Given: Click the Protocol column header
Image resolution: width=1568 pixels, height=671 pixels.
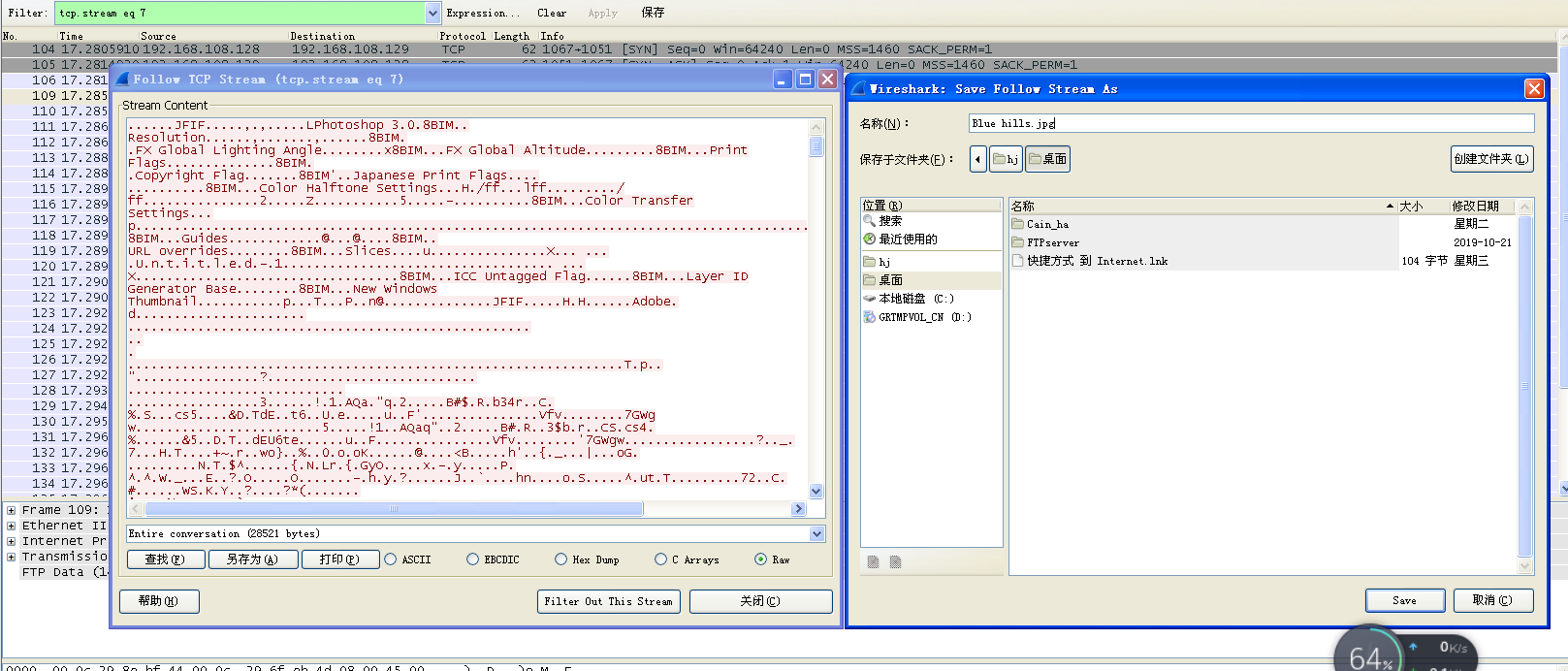Looking at the screenshot, I should (x=462, y=36).
